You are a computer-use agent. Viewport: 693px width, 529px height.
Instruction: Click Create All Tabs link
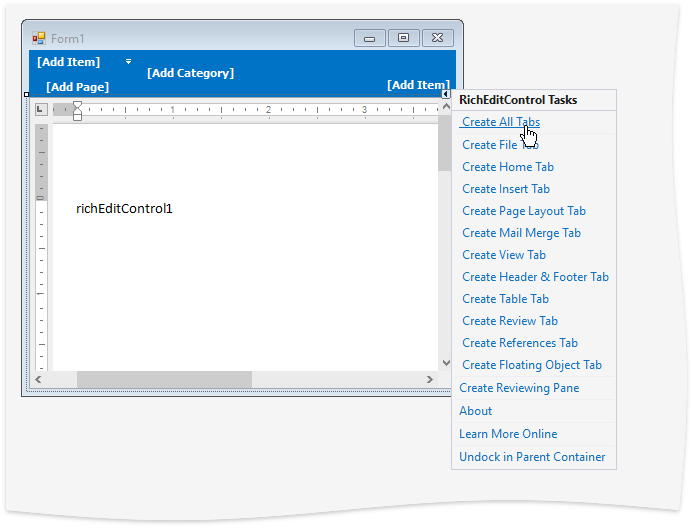click(x=501, y=122)
